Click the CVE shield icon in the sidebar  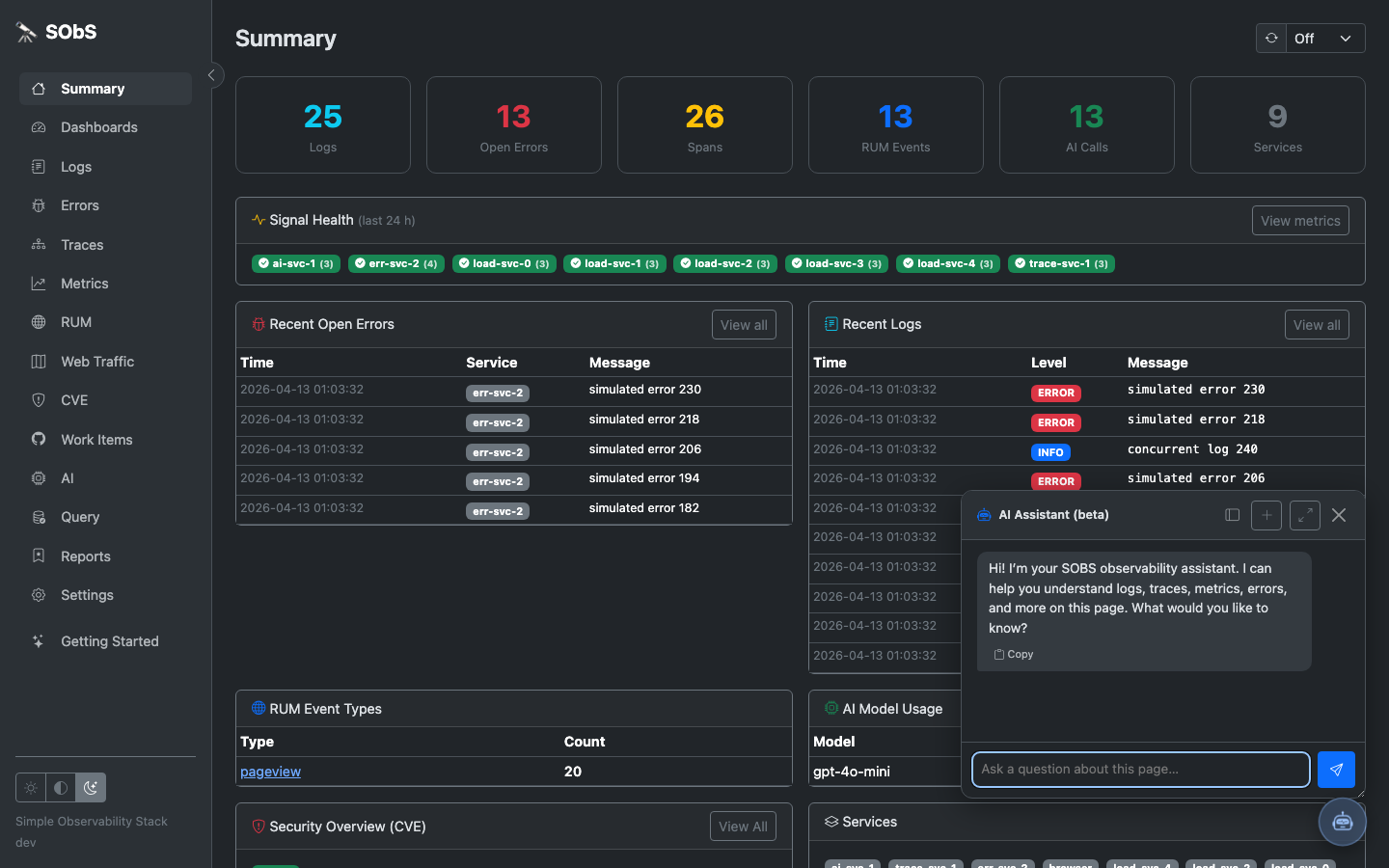39,400
